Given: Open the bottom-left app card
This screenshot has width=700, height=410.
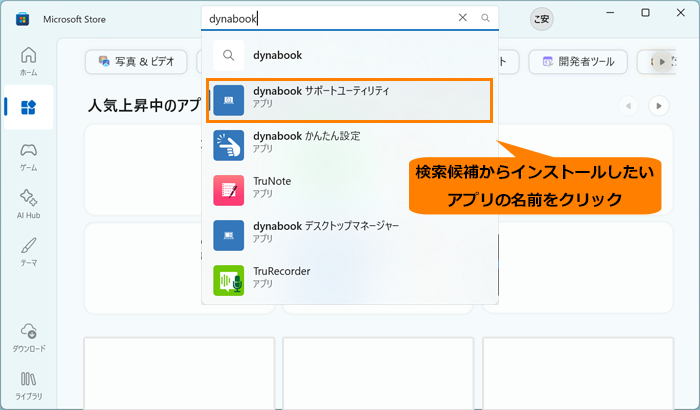Looking at the screenshot, I should pyautogui.click(x=179, y=373).
